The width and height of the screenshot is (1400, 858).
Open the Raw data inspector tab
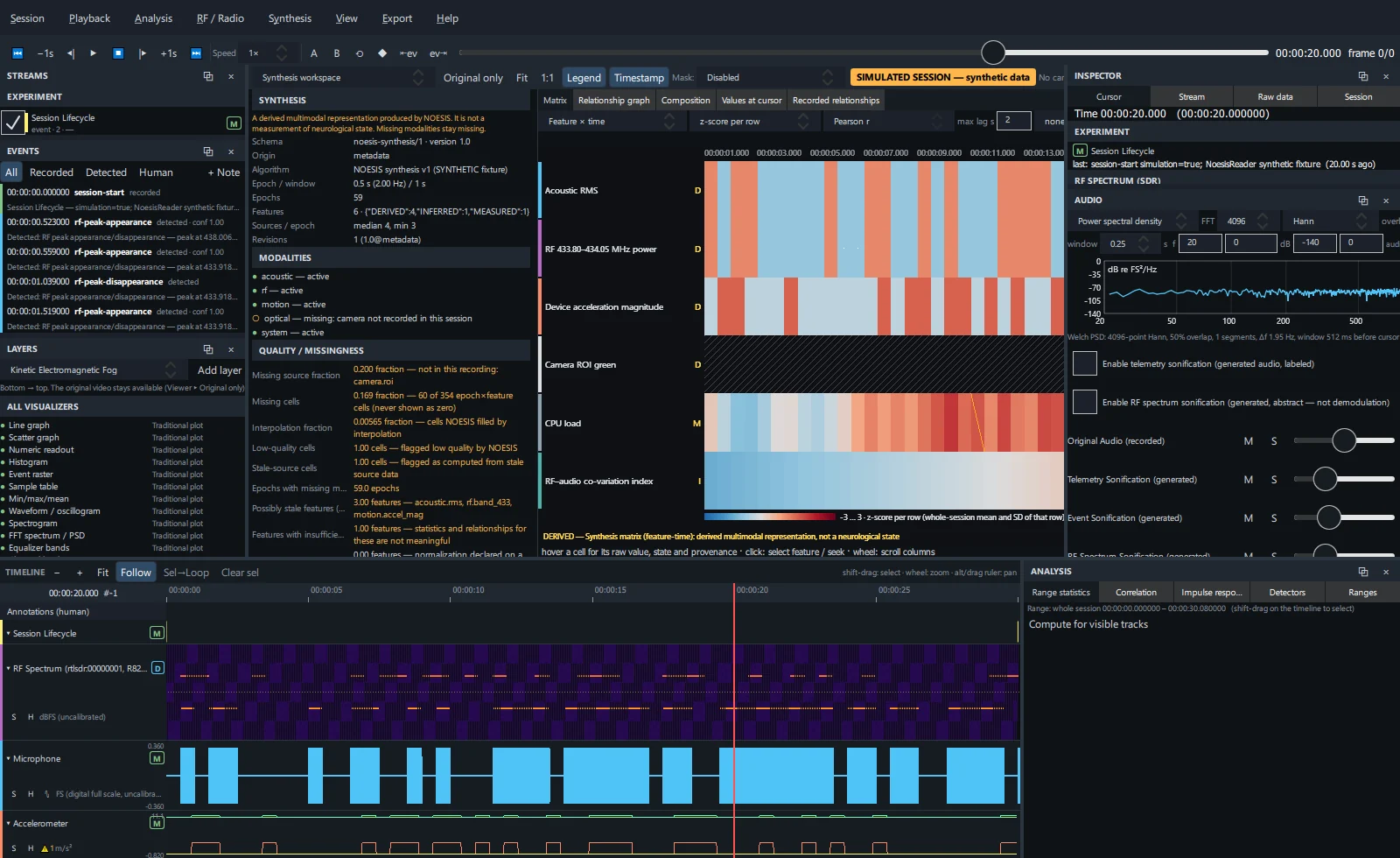click(x=1275, y=97)
